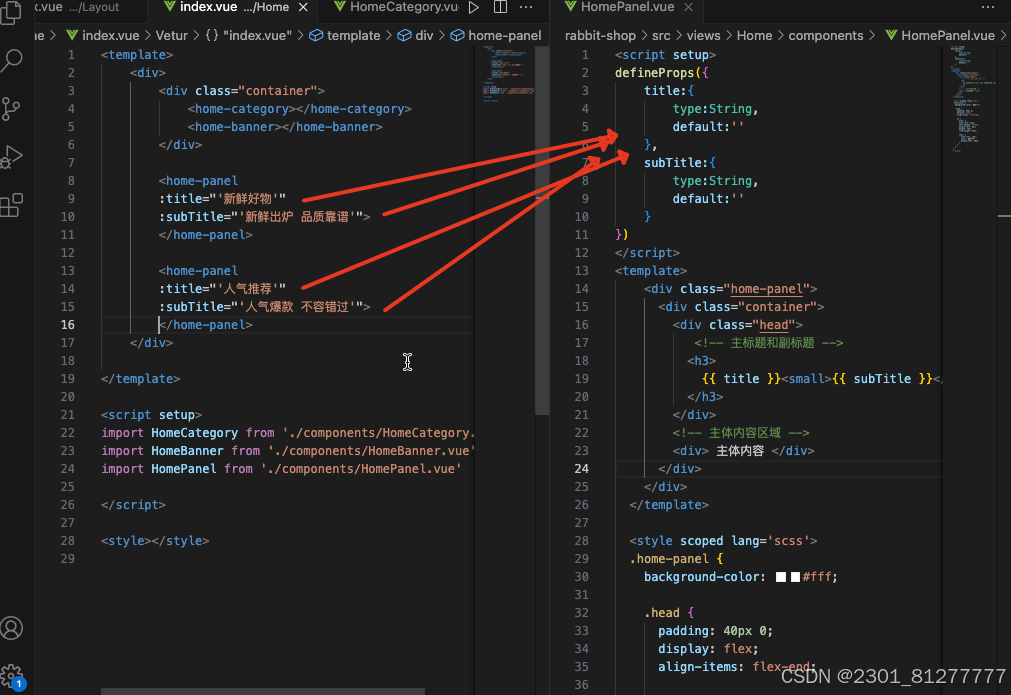Click defineProps in the right editor
This screenshot has width=1011, height=695.
coord(654,73)
